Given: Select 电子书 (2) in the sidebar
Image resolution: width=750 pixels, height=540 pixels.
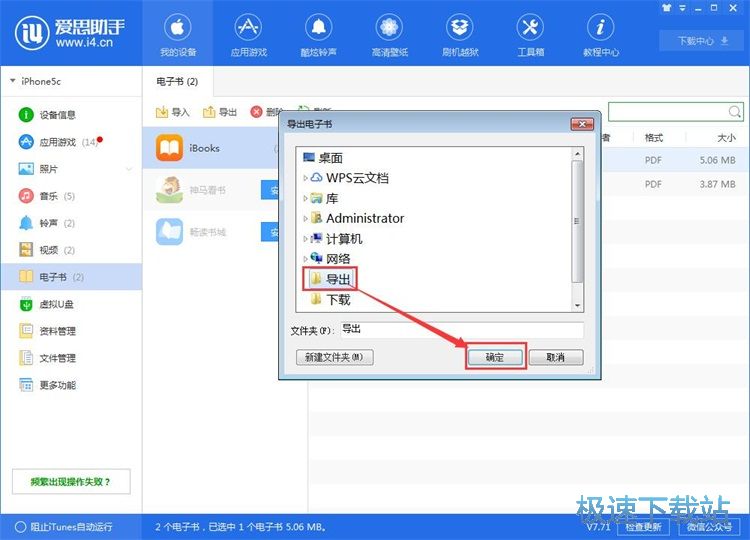Looking at the screenshot, I should pyautogui.click(x=71, y=276).
